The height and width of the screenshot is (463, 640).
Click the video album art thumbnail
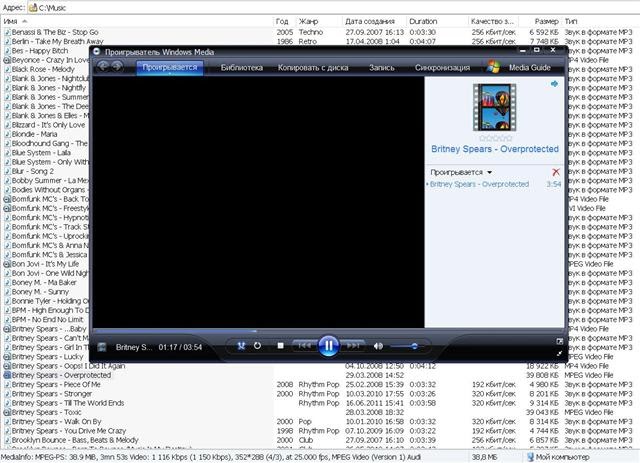[x=494, y=107]
